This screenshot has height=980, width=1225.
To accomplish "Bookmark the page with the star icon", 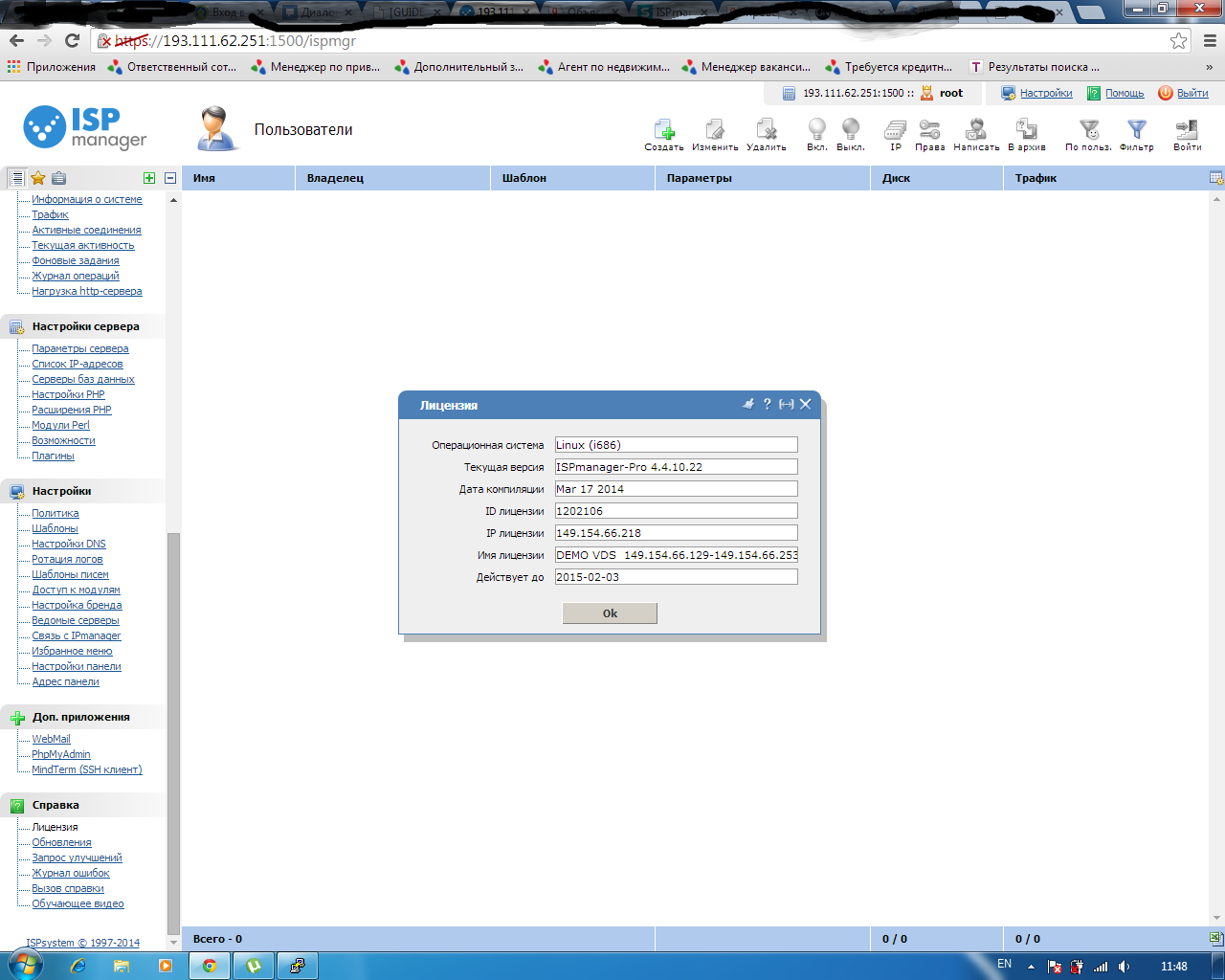I will tap(1178, 40).
